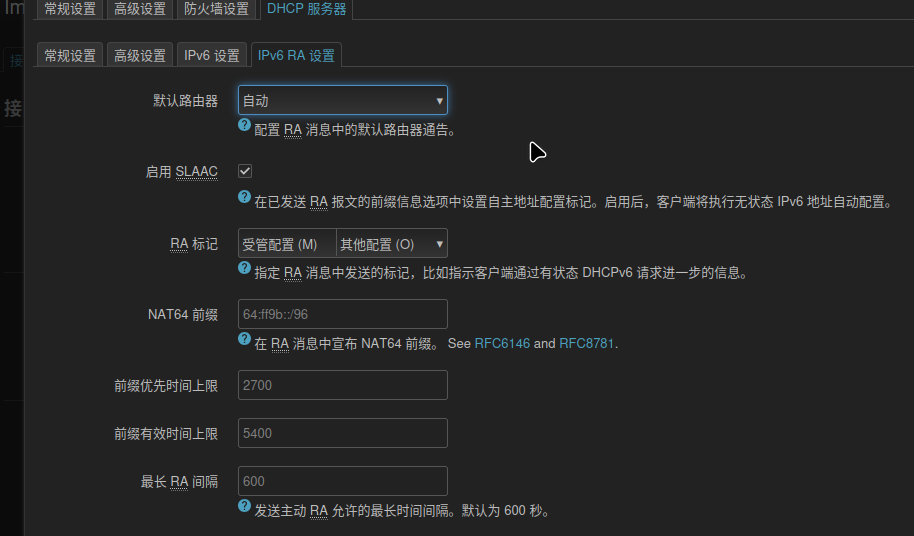Click the 前缀有效时间上限 label
This screenshot has height=536, width=914.
[166, 434]
